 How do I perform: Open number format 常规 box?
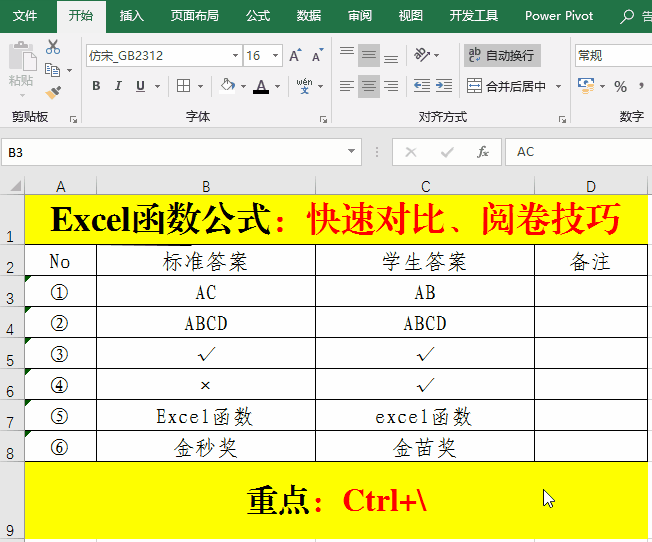(x=614, y=55)
